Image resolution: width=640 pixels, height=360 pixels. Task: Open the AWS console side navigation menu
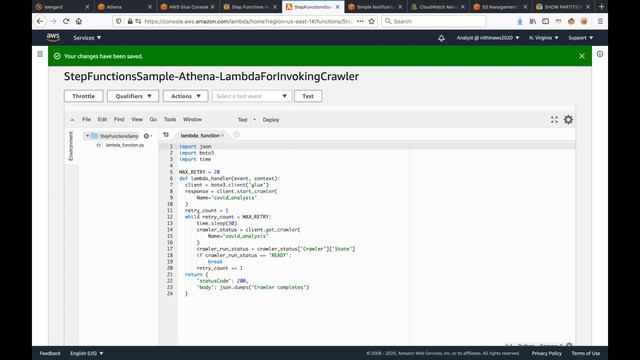pyautogui.click(x=40, y=54)
